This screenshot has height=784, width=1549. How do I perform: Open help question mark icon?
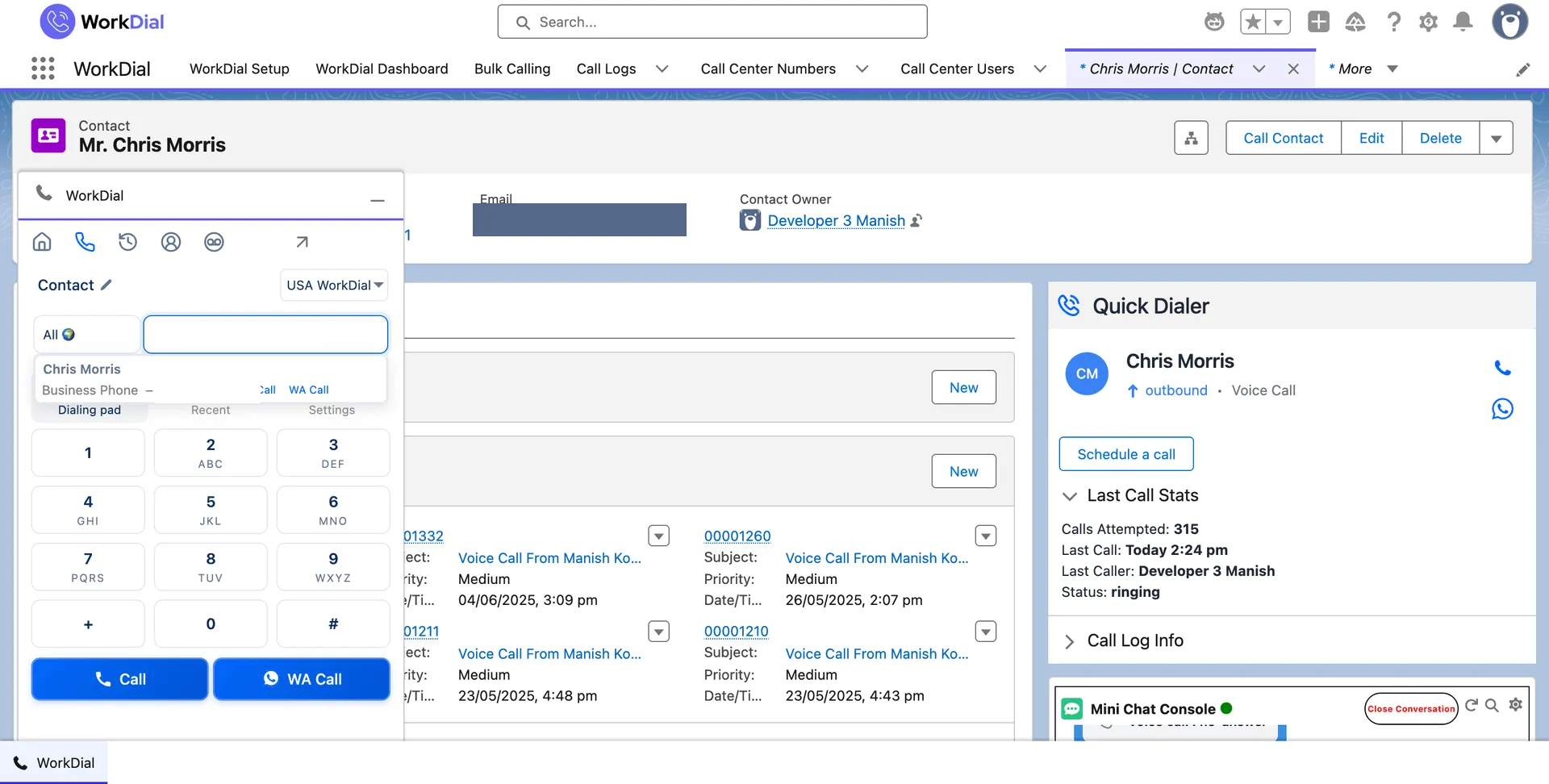[1393, 22]
